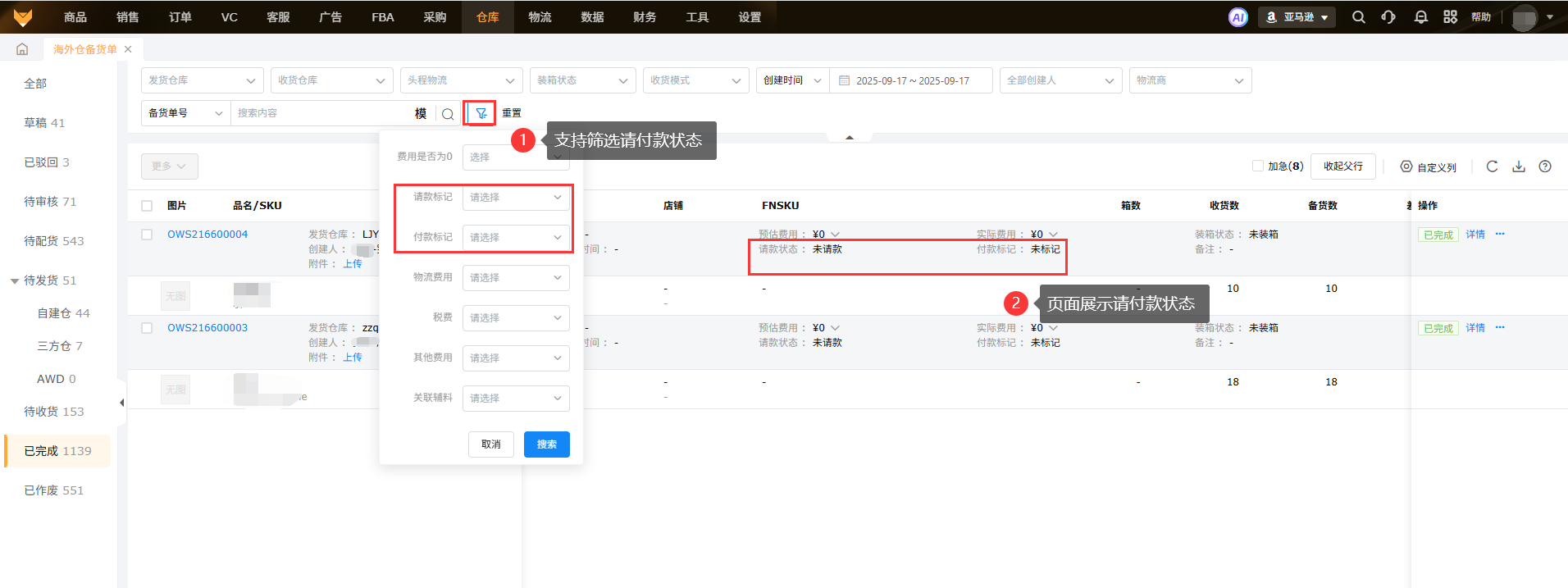Click the user avatar
This screenshot has width=1568, height=588.
click(1524, 17)
